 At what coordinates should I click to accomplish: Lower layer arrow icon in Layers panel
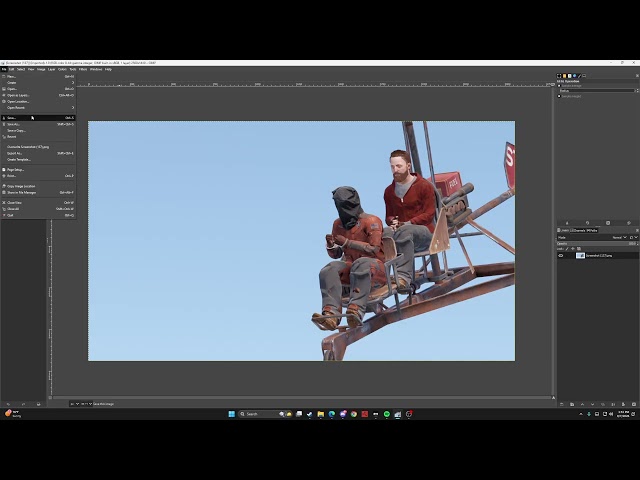pos(593,404)
